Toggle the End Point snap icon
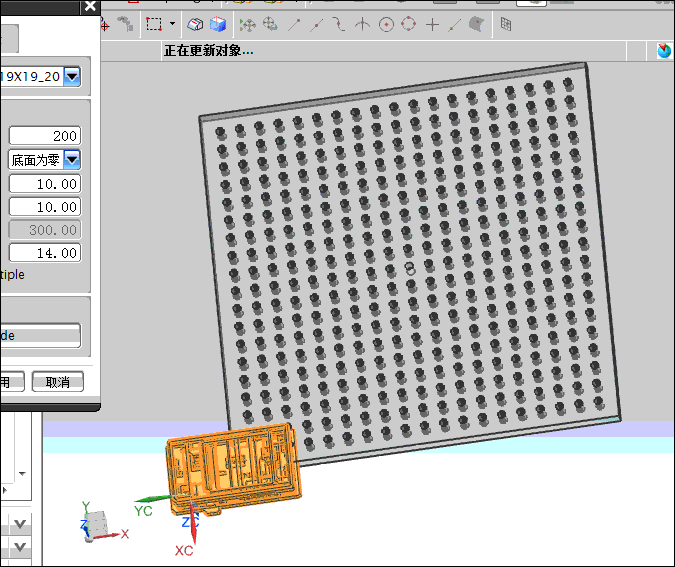 click(294, 25)
